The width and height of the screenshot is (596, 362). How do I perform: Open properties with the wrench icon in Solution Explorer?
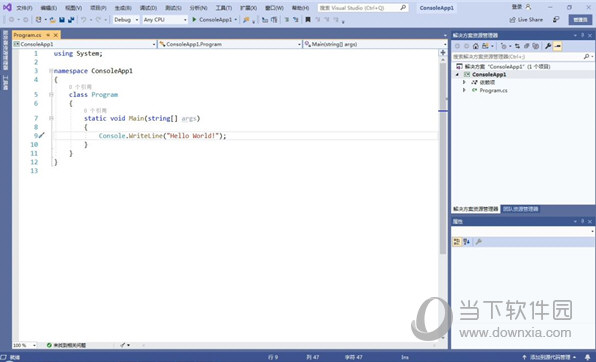pyautogui.click(x=548, y=46)
